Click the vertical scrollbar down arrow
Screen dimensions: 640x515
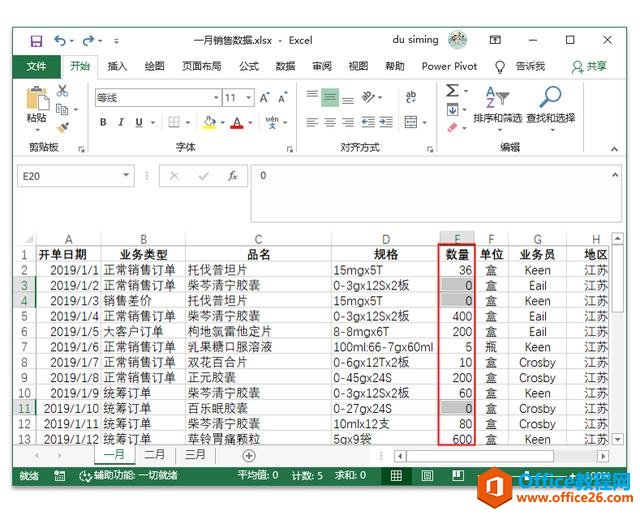point(618,439)
